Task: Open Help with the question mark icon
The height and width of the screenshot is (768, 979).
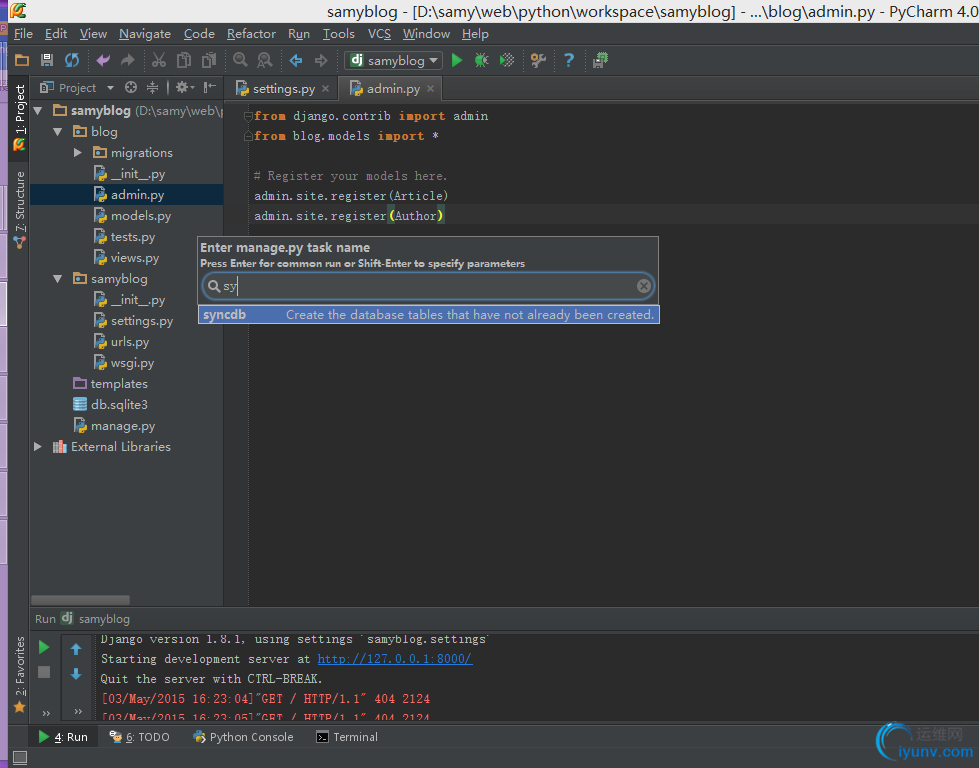Action: click(x=569, y=61)
